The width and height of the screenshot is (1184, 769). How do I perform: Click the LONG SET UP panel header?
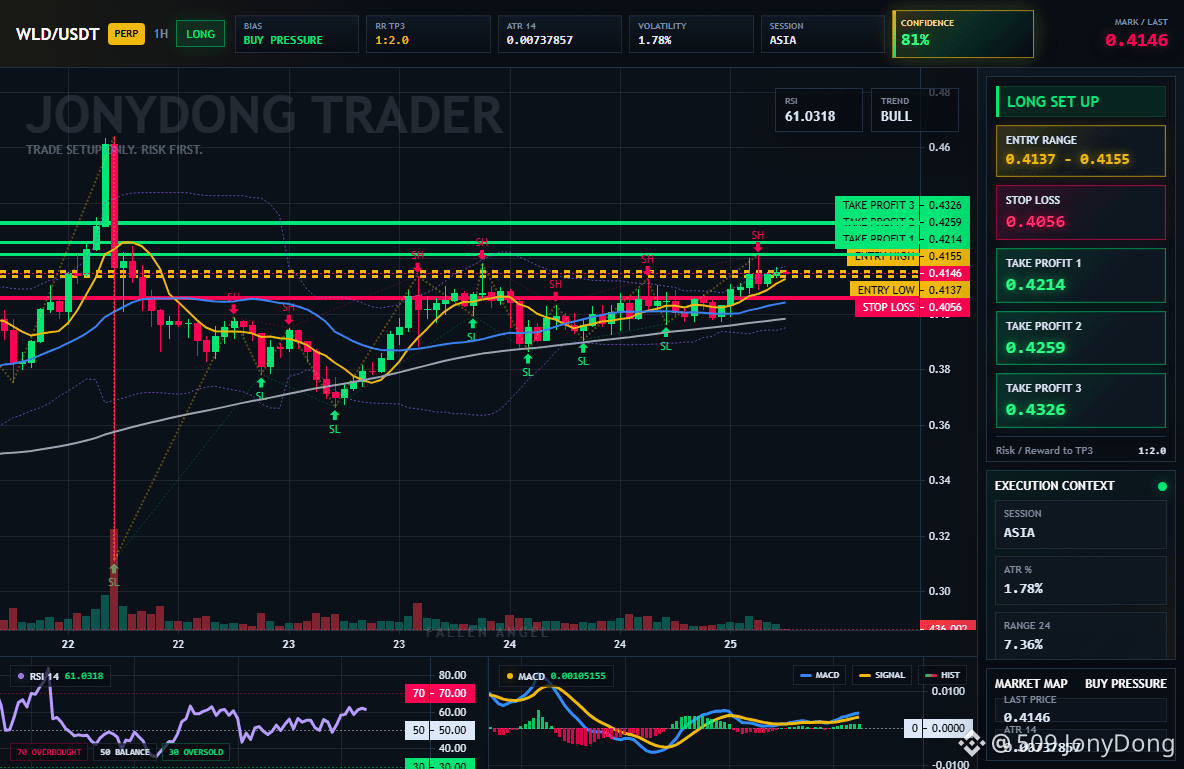[1081, 101]
